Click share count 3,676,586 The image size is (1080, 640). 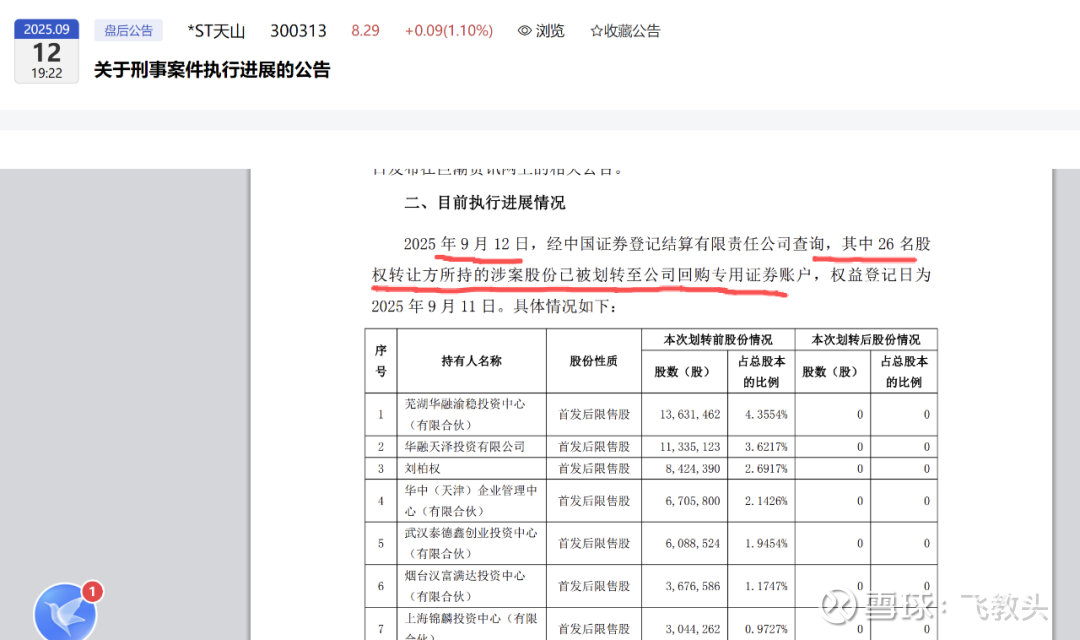click(x=692, y=586)
